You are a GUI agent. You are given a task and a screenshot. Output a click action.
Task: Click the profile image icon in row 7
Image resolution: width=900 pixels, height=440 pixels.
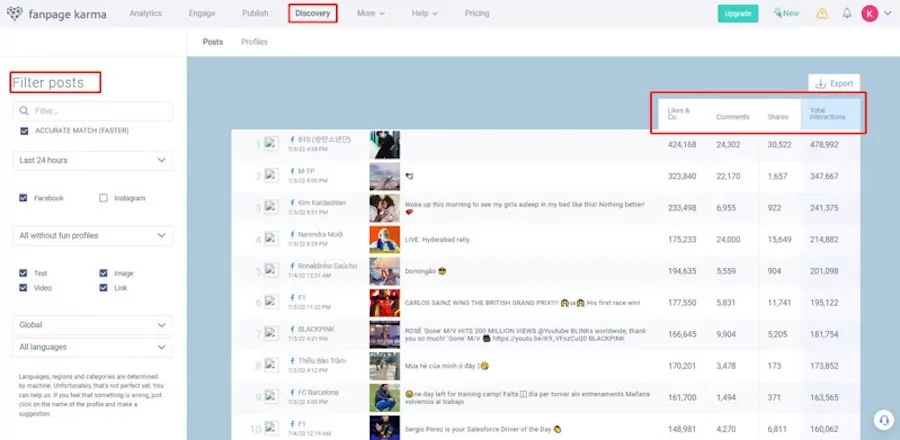click(x=271, y=333)
